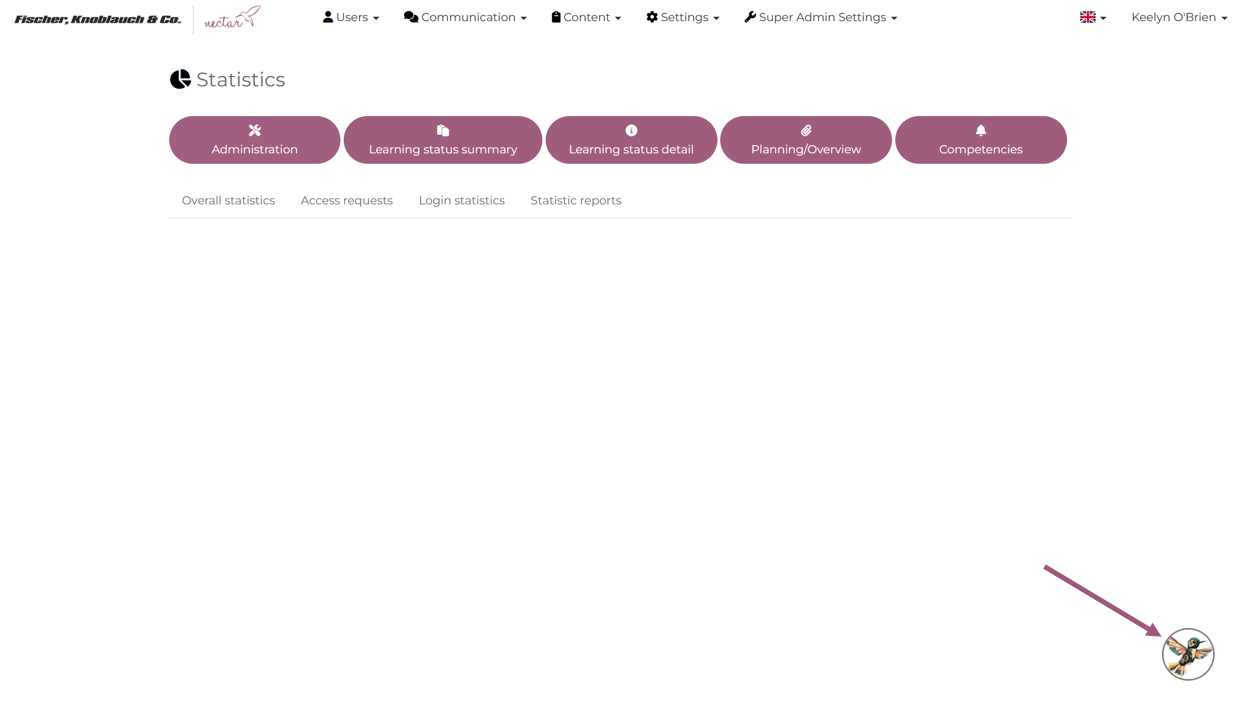The height and width of the screenshot is (701, 1245).
Task: Click the Learning status summary documents icon
Action: tap(443, 130)
